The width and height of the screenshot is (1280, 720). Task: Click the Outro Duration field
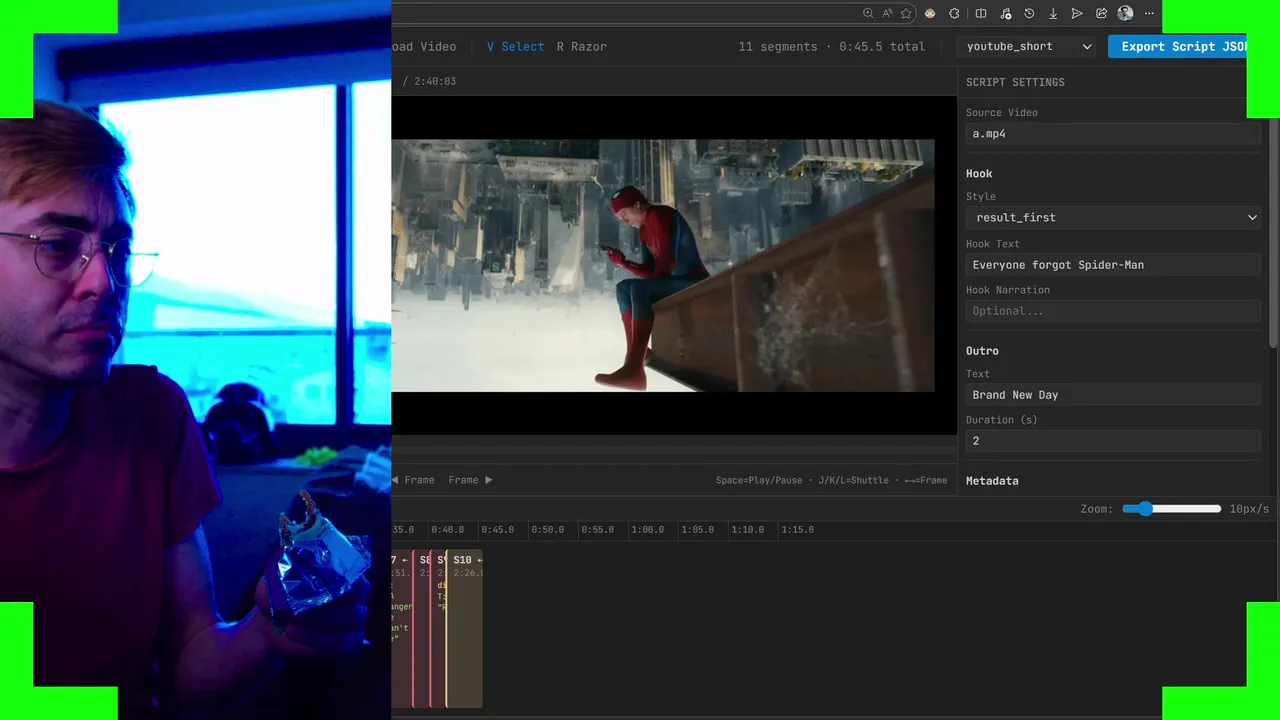click(x=1114, y=441)
